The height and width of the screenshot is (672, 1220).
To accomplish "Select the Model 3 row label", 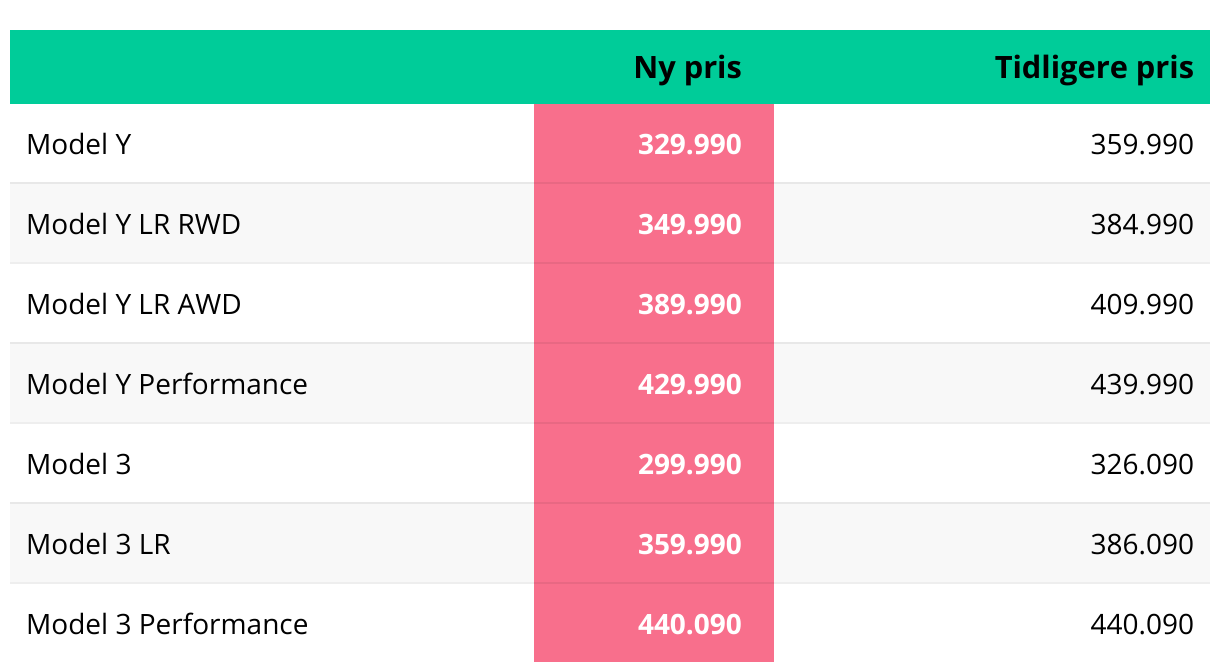I will [79, 464].
